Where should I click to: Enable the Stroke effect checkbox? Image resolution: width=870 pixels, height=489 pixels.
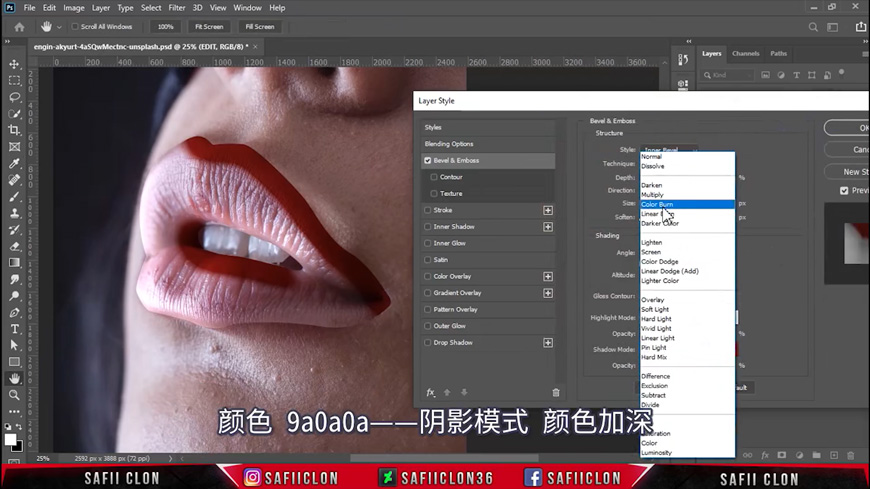(x=428, y=210)
